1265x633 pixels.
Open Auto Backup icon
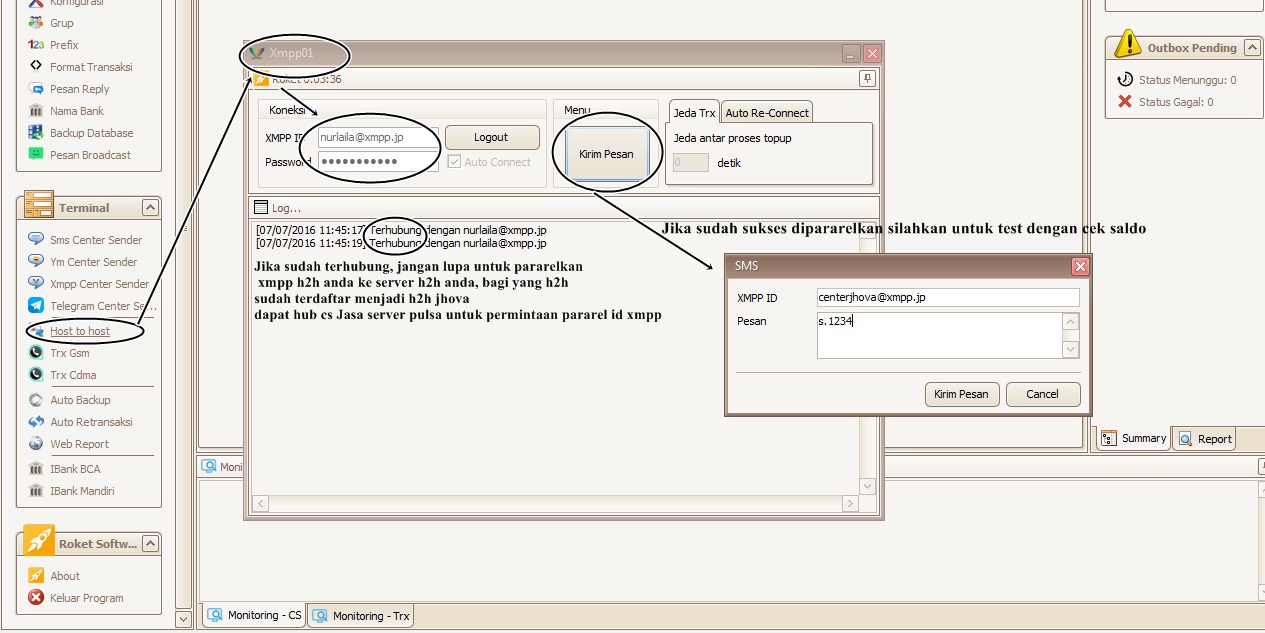36,400
